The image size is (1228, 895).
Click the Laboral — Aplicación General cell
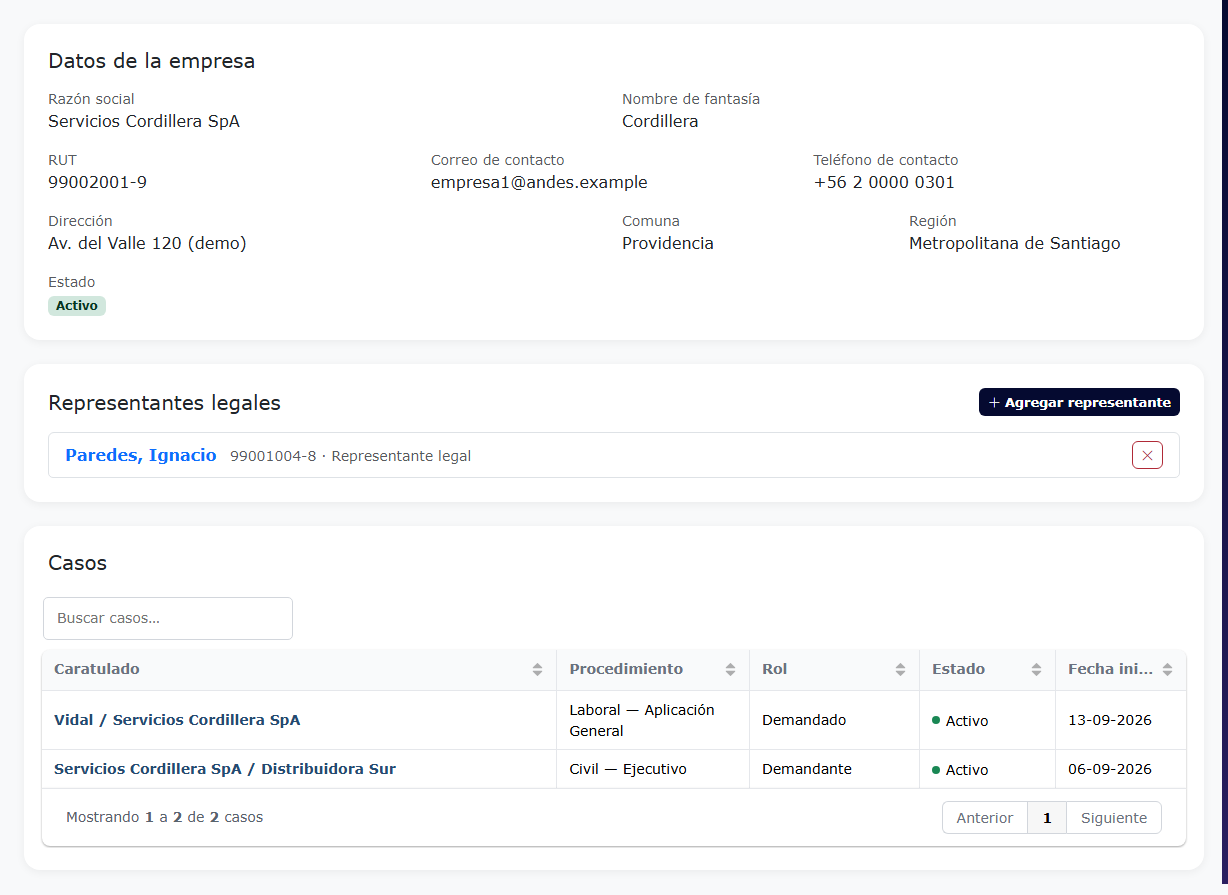point(652,720)
